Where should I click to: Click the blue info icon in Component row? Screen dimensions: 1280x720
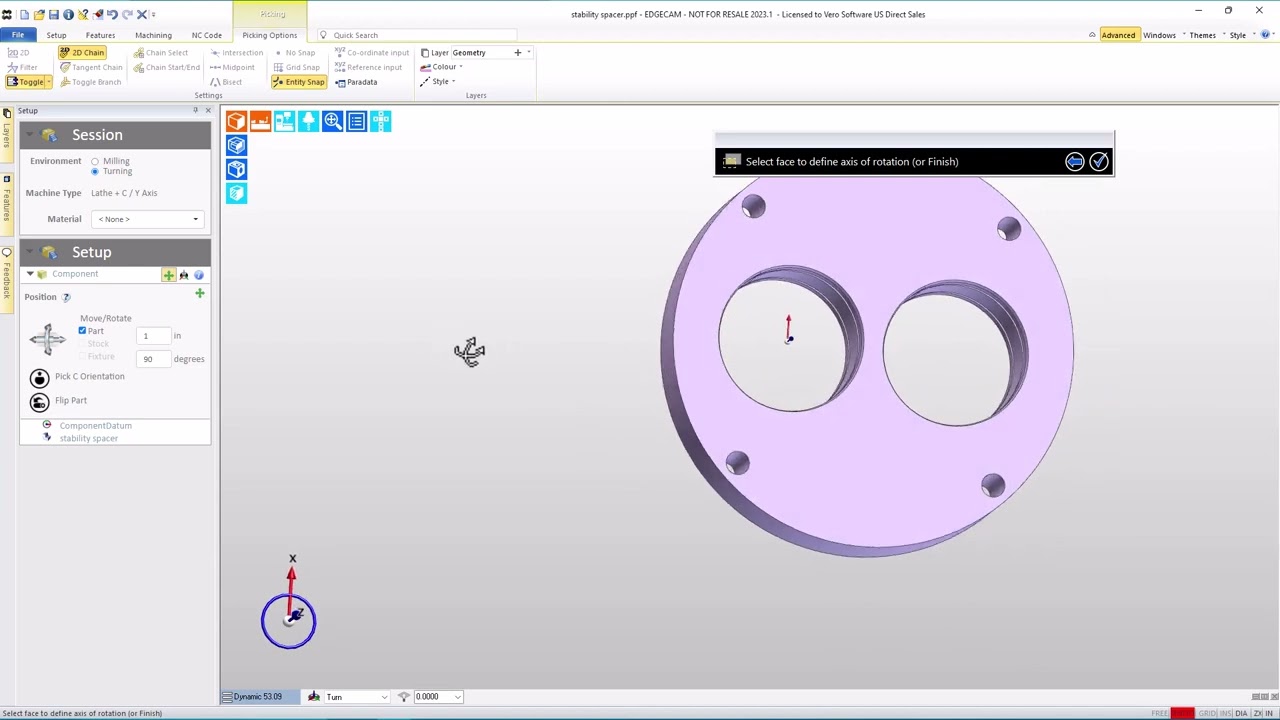pyautogui.click(x=198, y=275)
